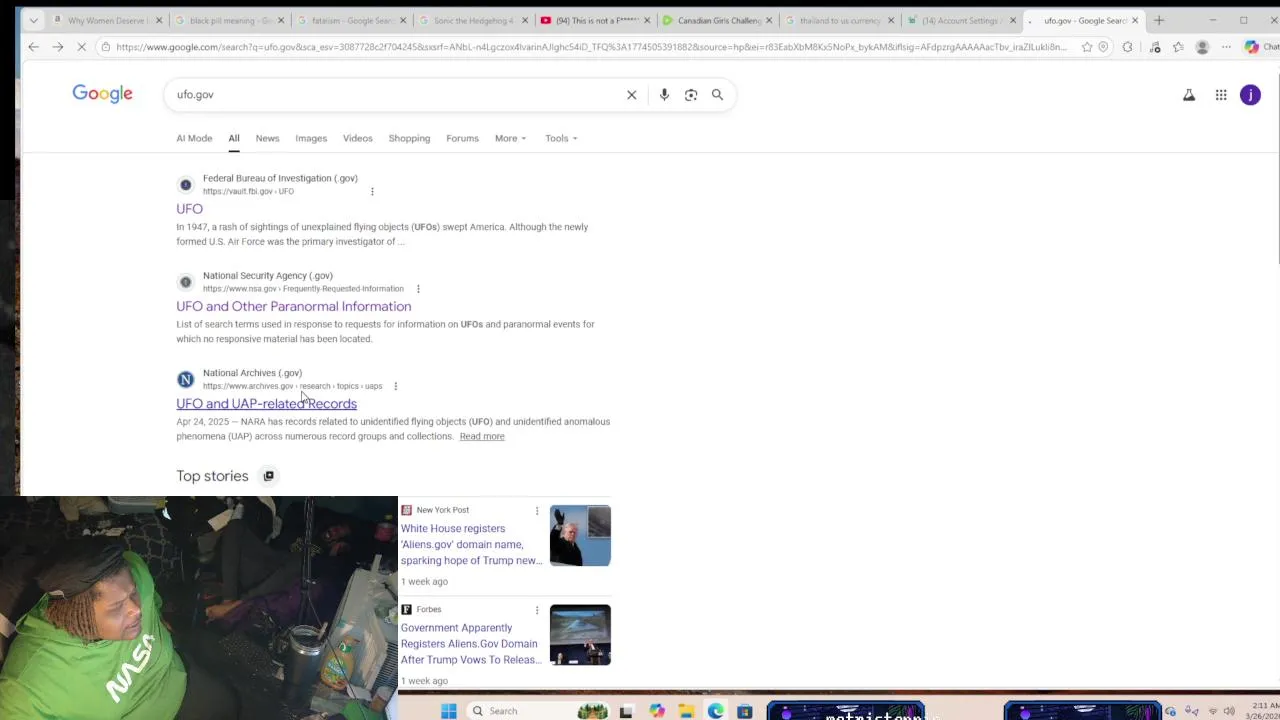Image resolution: width=1280 pixels, height=720 pixels.
Task: Open options for Forbes story
Action: click(x=537, y=610)
